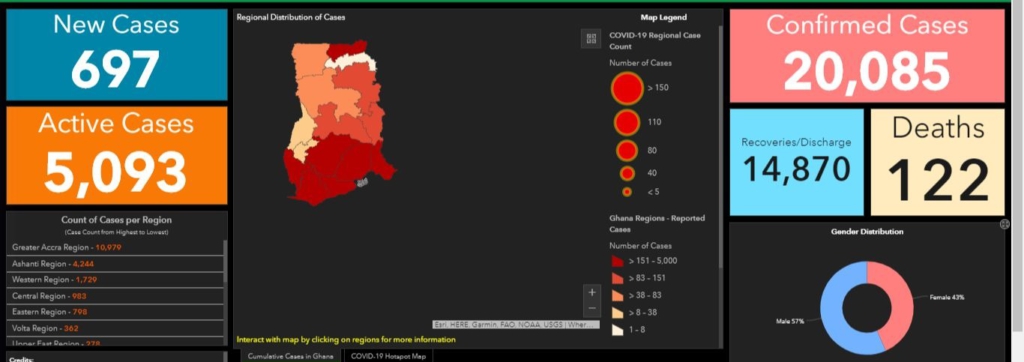1024x362 pixels.
Task: Open the basemap gallery grid icon
Action: click(x=591, y=39)
